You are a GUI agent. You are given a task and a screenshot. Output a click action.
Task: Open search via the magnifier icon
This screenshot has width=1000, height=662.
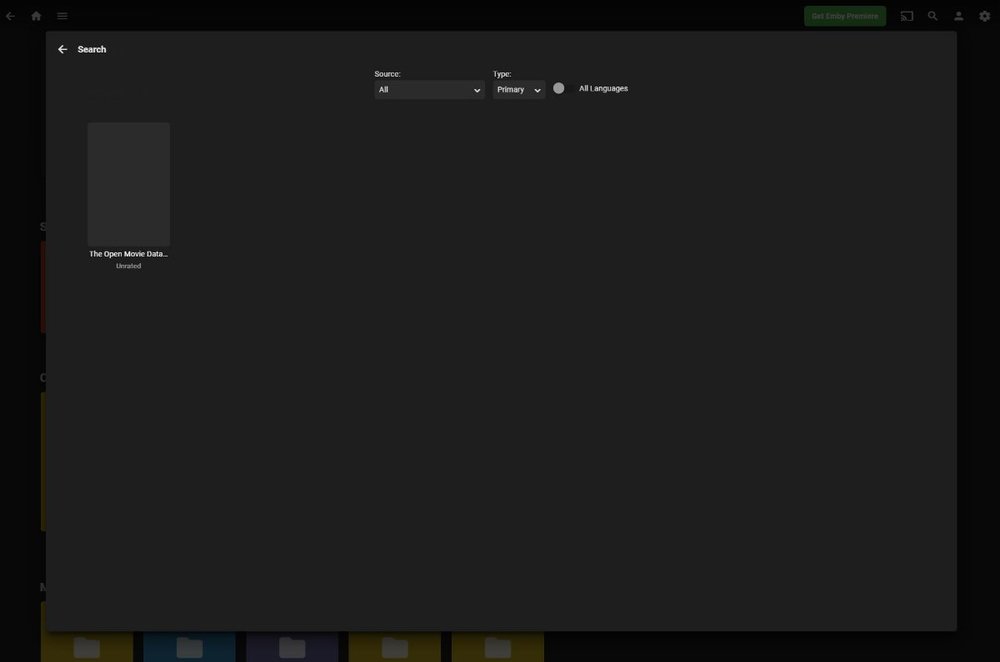(931, 15)
